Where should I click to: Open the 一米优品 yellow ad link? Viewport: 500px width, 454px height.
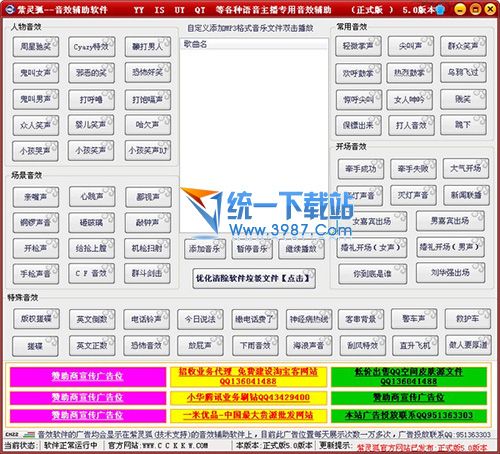[248, 415]
